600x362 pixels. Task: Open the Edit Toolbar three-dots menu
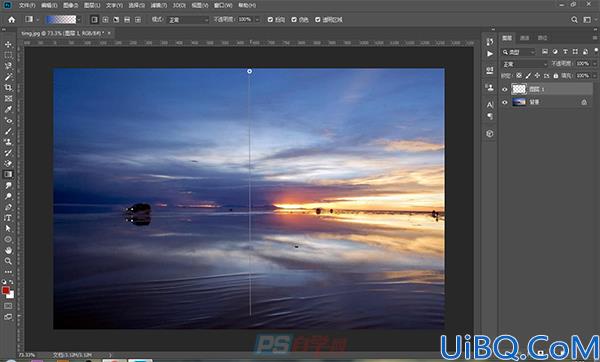(8, 272)
